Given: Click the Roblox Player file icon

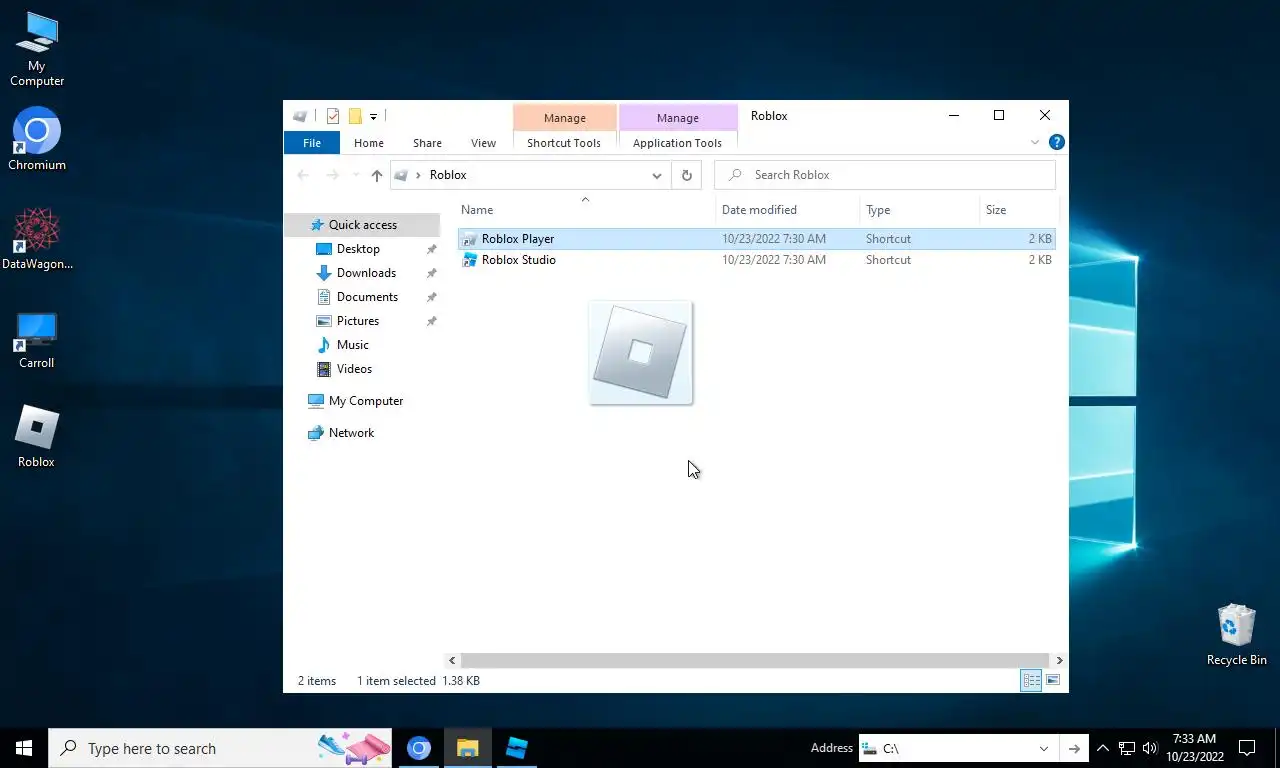Looking at the screenshot, I should pos(469,239).
